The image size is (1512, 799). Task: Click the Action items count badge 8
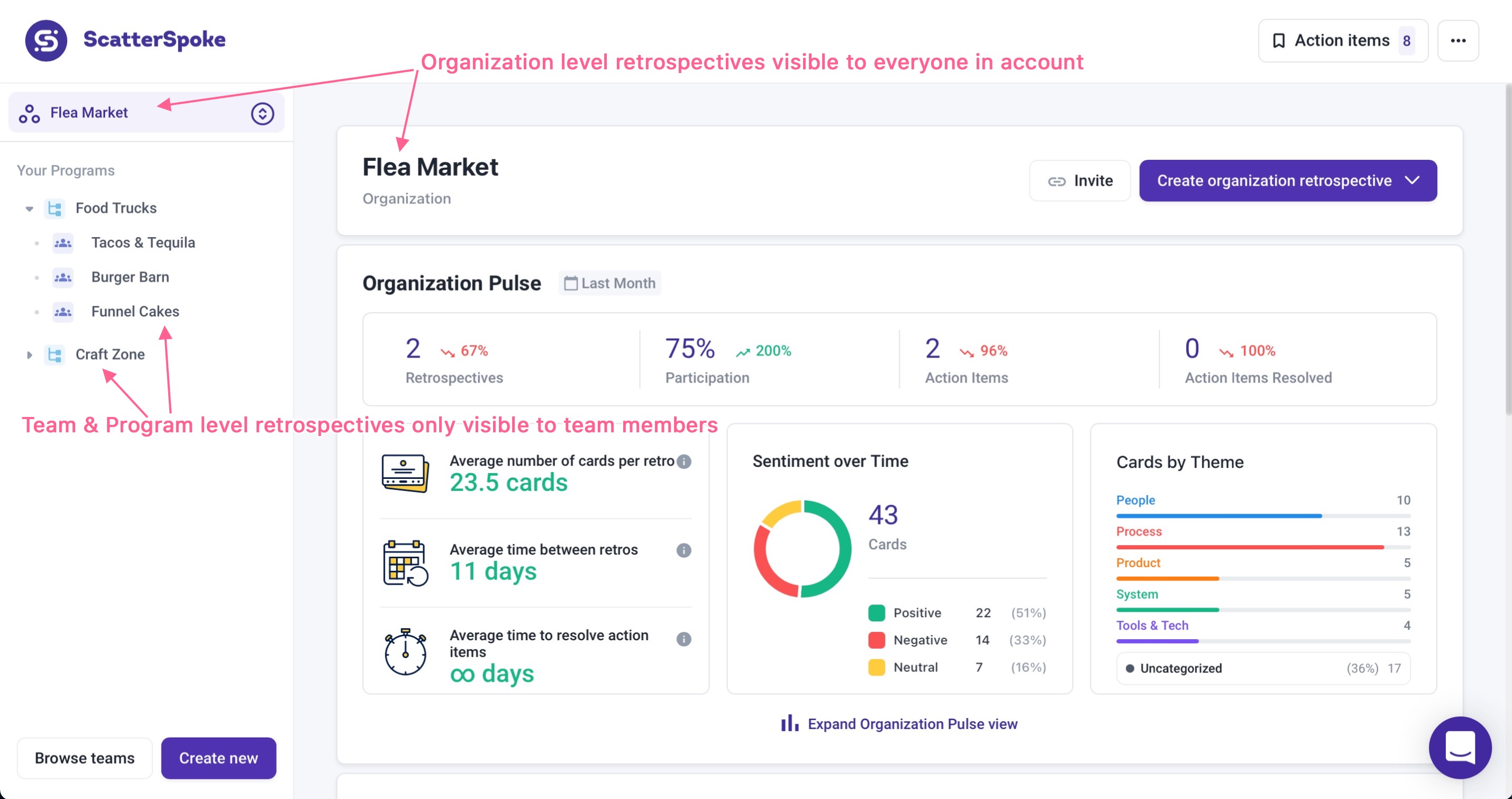1407,41
